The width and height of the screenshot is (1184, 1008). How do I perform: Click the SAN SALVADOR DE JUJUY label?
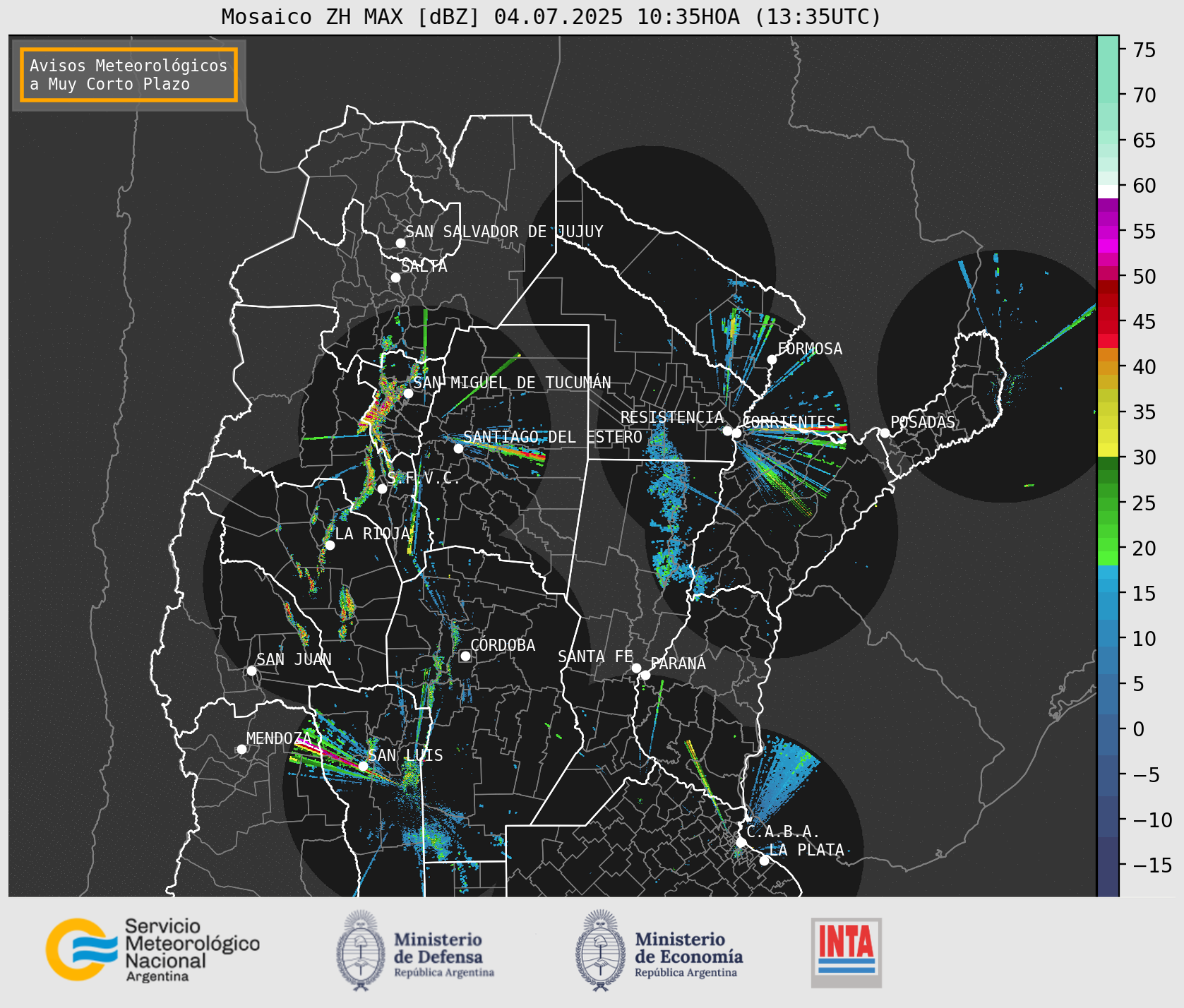pos(504,232)
